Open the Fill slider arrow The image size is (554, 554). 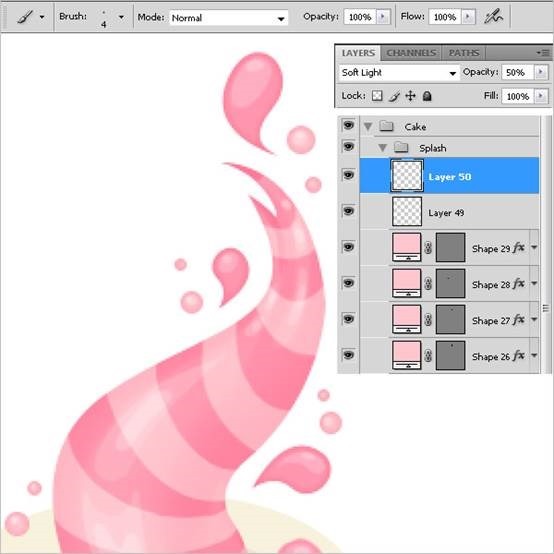point(541,96)
